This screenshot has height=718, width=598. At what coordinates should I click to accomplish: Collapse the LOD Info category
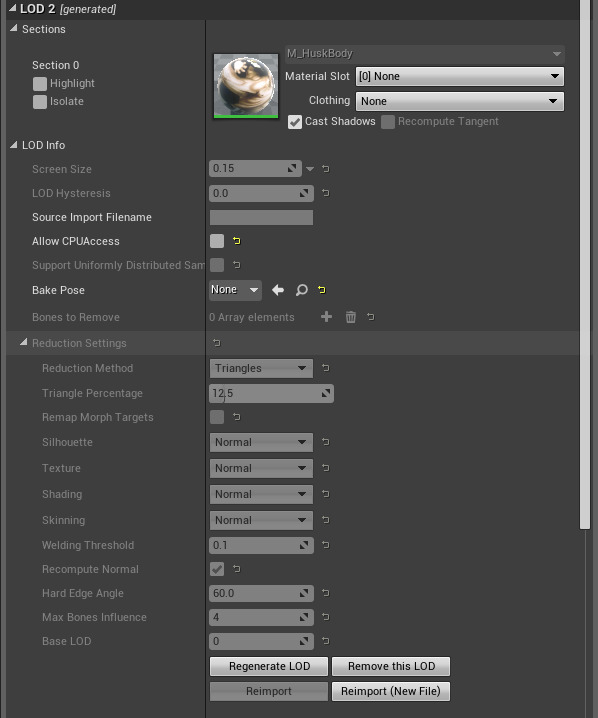pyautogui.click(x=14, y=145)
